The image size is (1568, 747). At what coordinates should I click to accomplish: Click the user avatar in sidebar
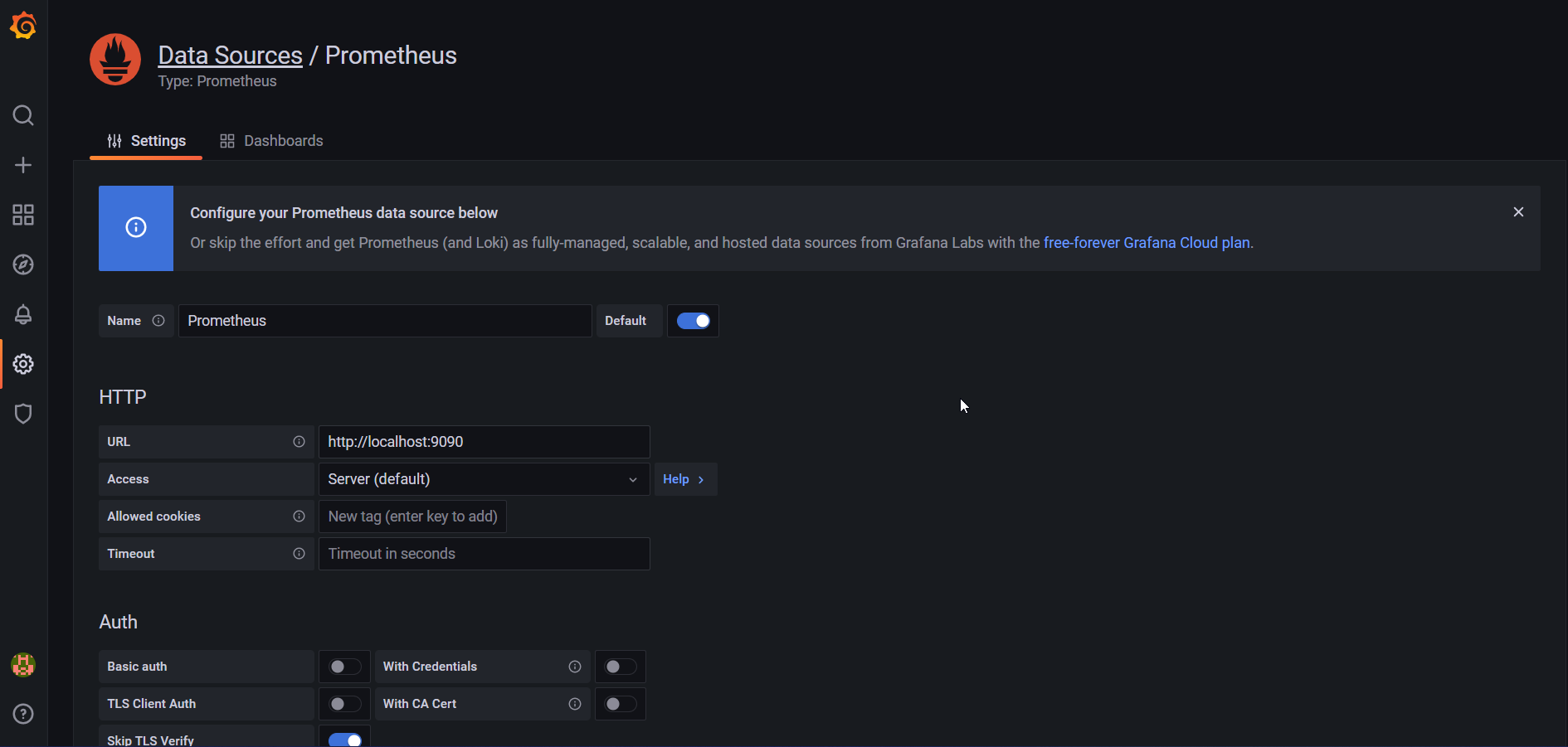23,665
